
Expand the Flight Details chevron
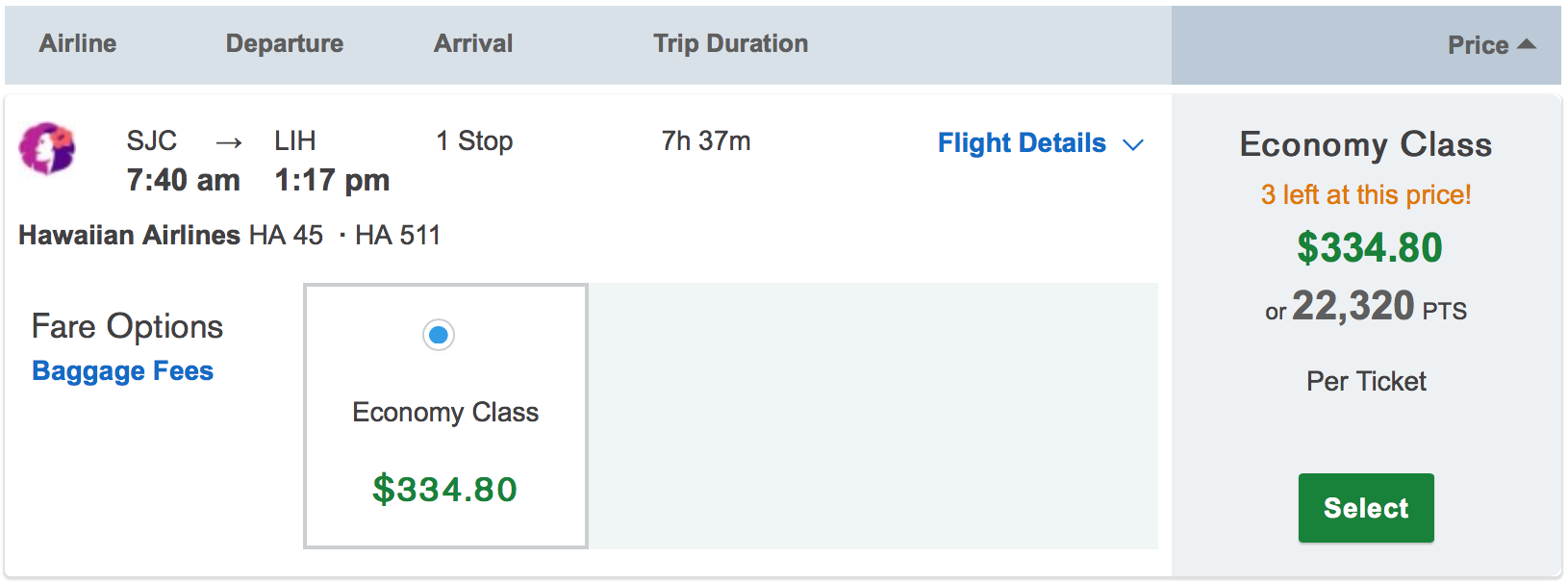coord(1133,144)
